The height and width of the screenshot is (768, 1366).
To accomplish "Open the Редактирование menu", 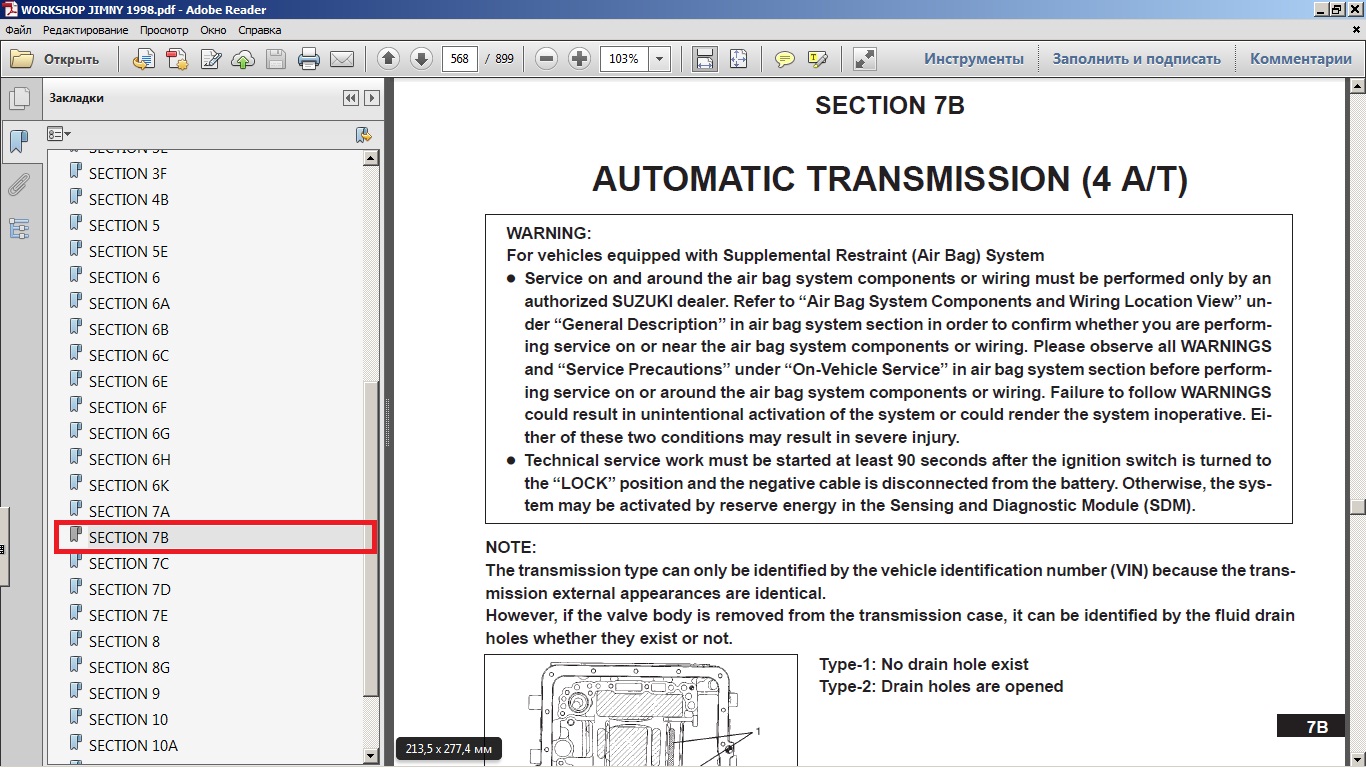I will [85, 30].
